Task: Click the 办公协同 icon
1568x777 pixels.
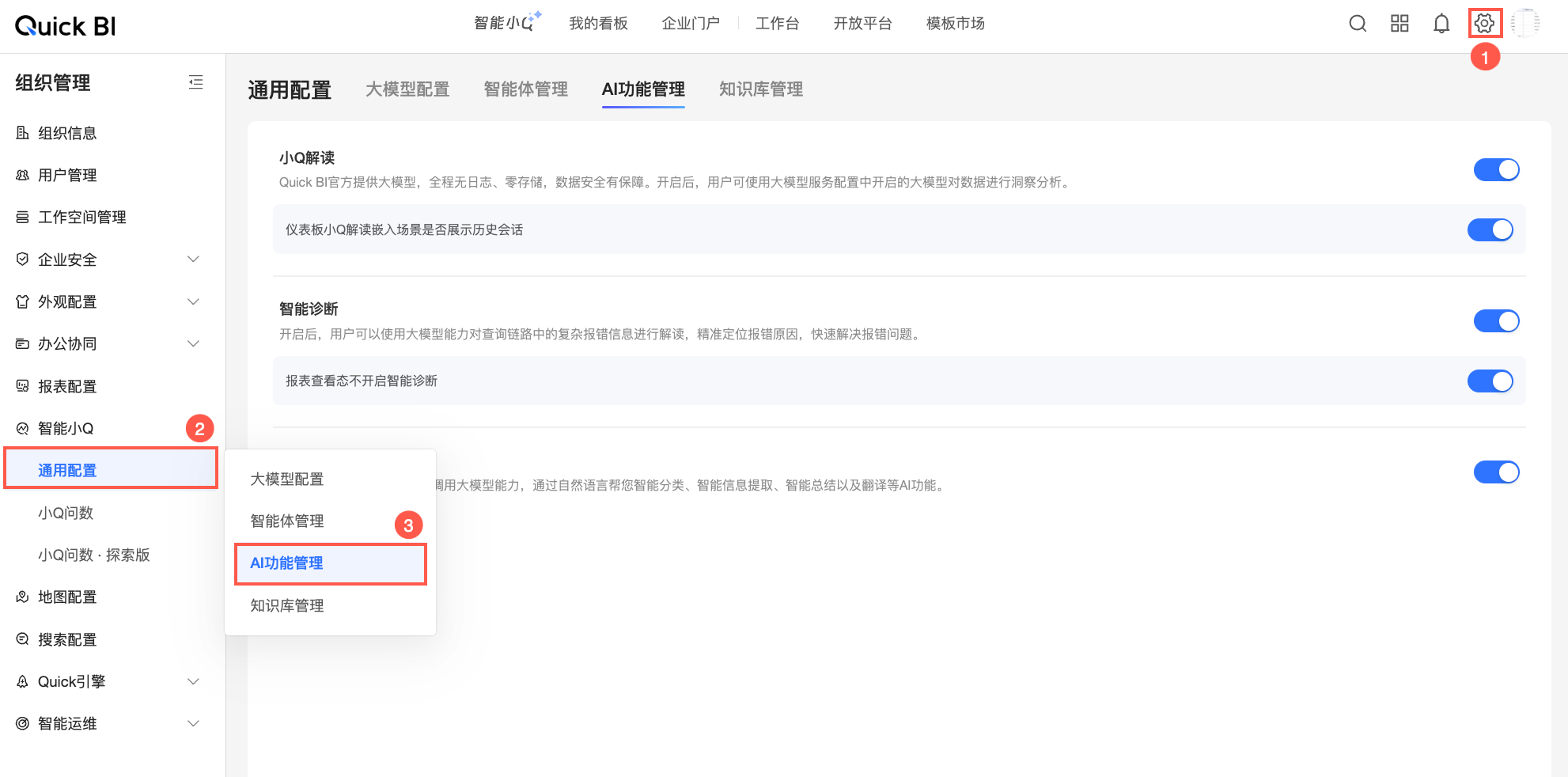Action: point(22,343)
